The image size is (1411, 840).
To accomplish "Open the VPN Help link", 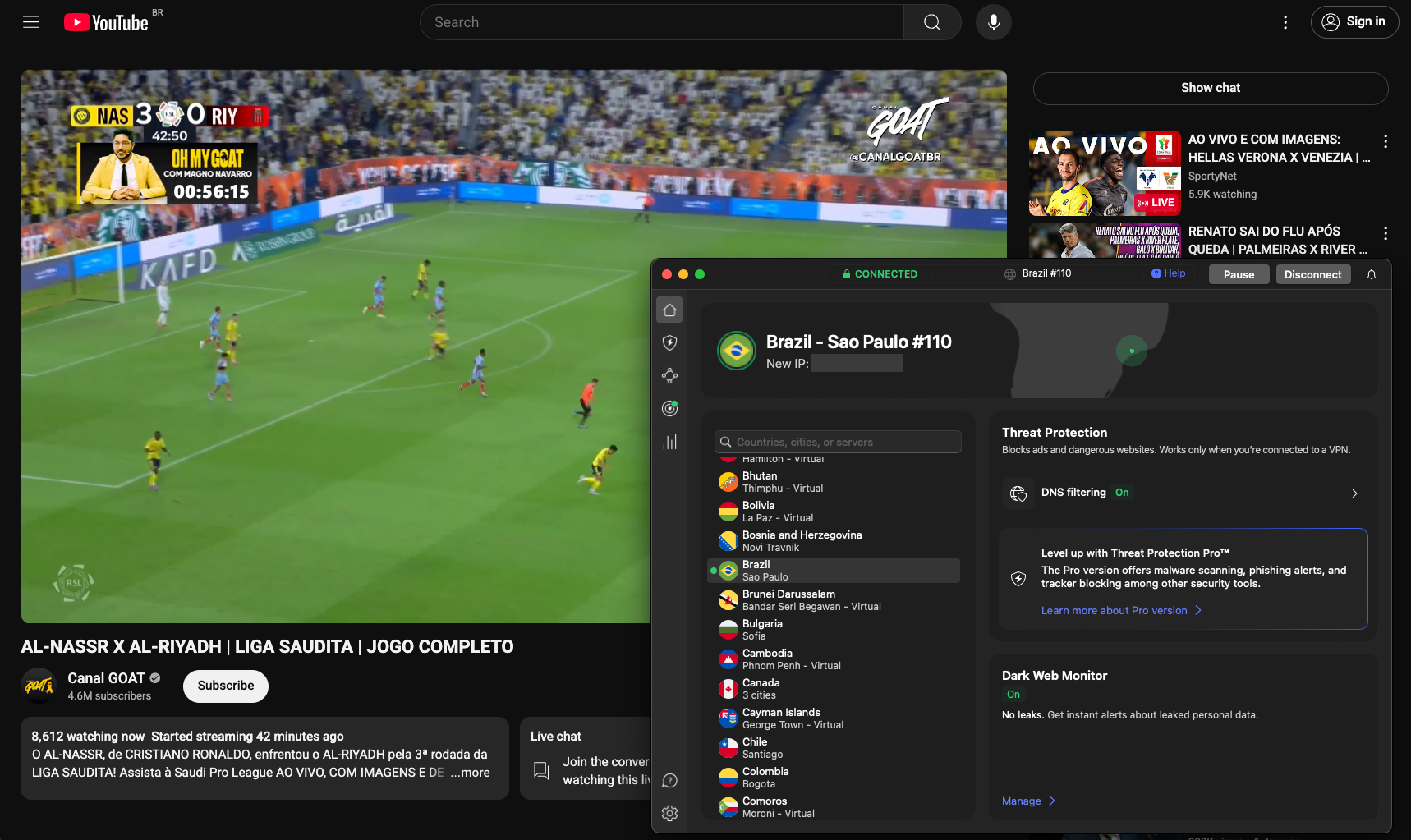I will point(1168,273).
